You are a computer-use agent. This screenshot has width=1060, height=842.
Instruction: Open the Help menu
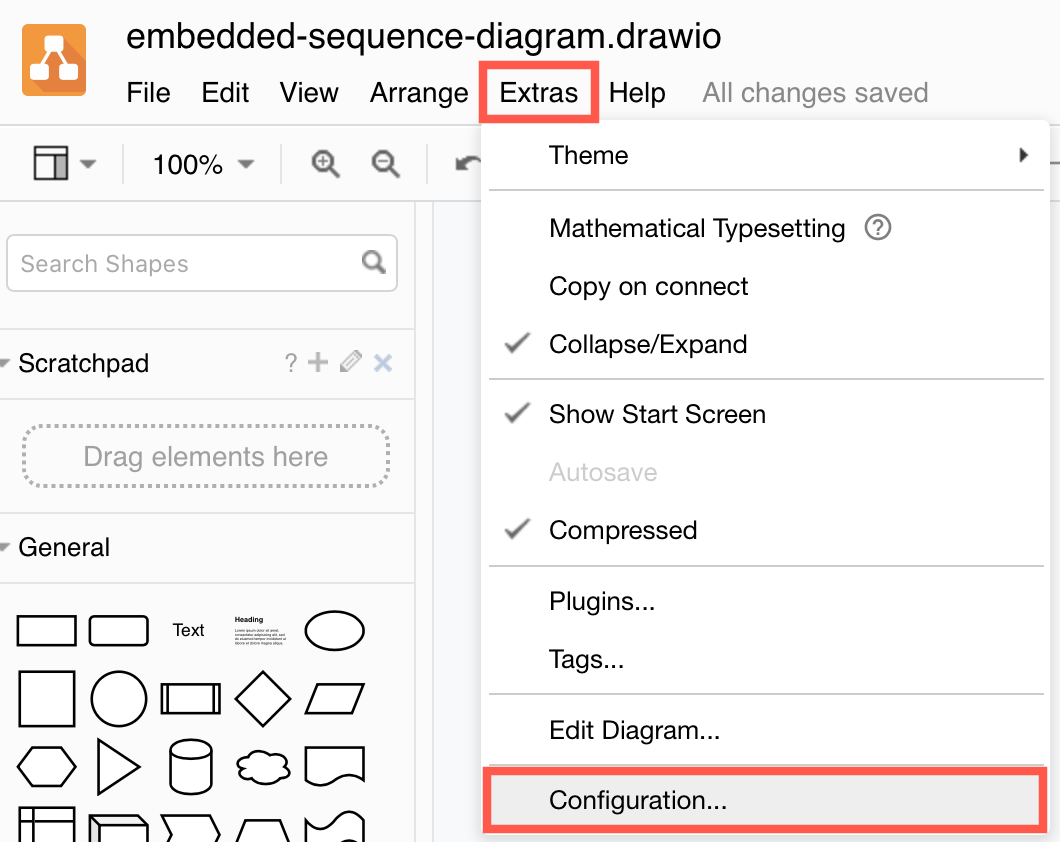pos(638,92)
